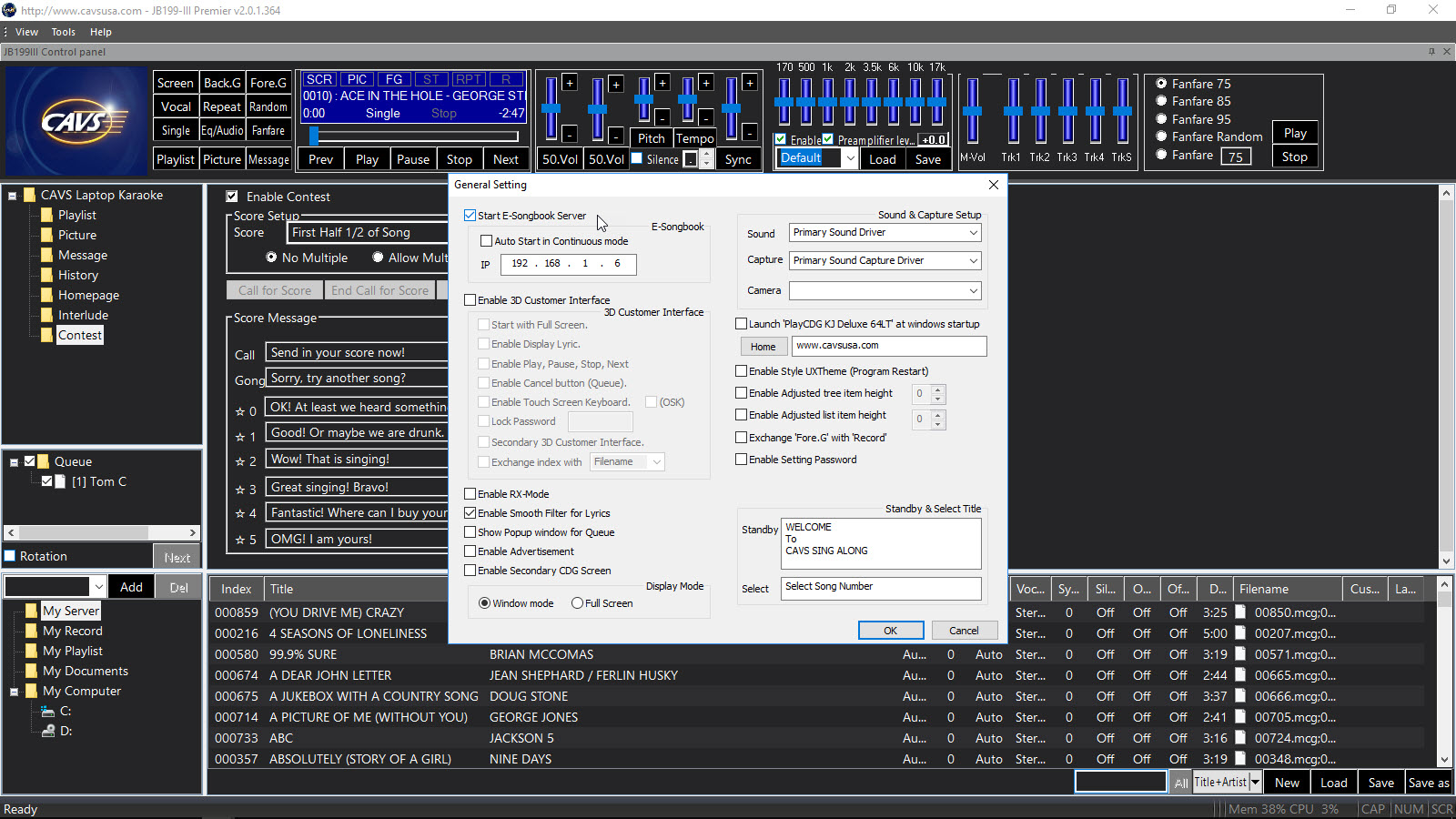Click the Queue folder icon

tap(43, 461)
